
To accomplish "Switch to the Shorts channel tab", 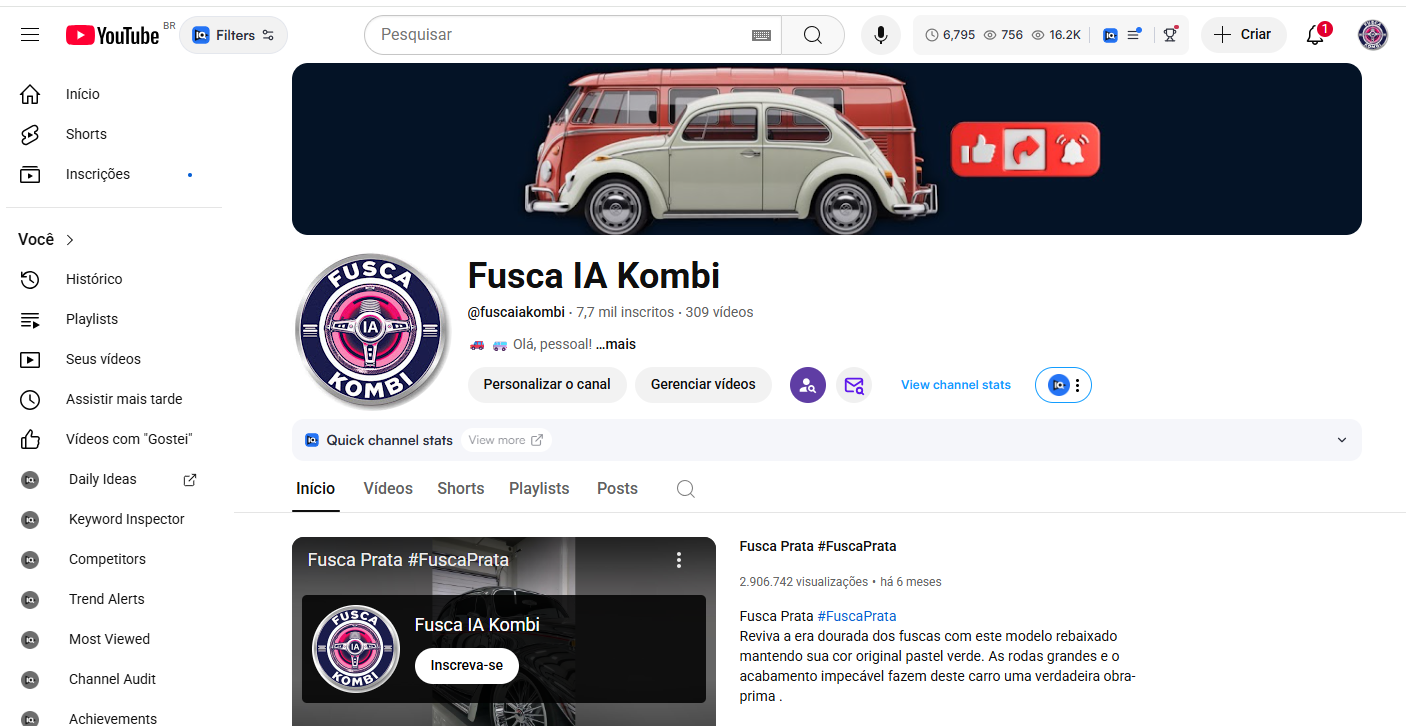I will pyautogui.click(x=461, y=489).
